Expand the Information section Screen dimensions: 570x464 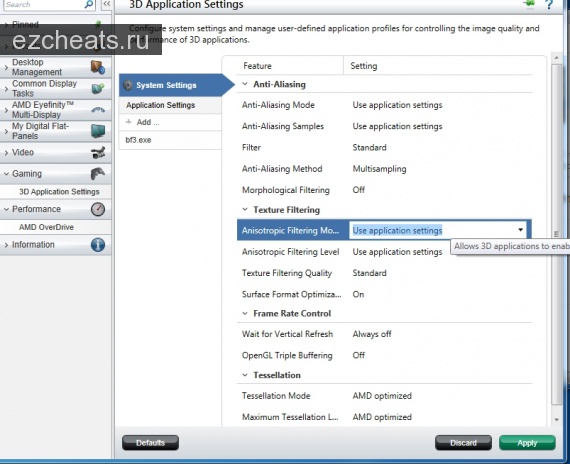tap(6, 245)
